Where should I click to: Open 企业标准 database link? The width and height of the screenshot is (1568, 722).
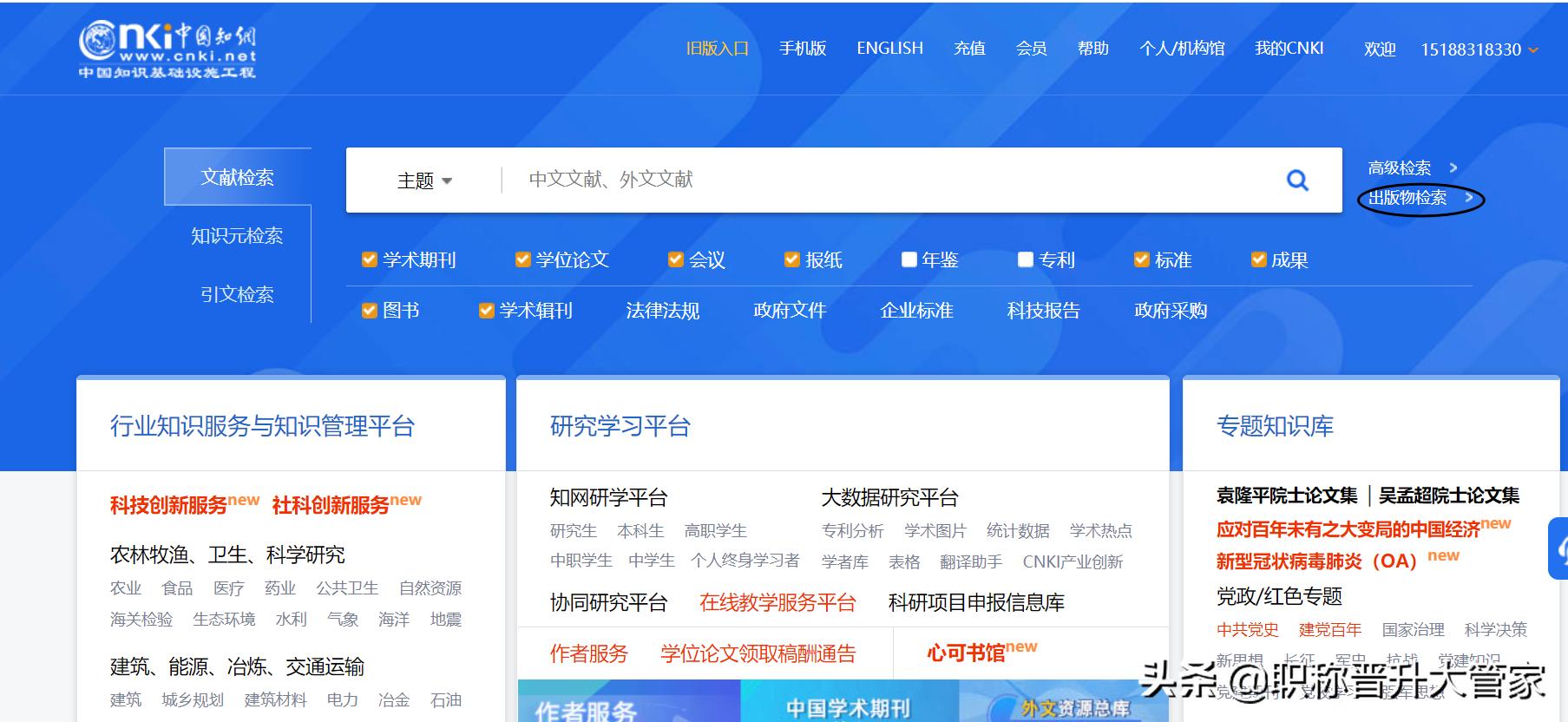click(x=916, y=311)
